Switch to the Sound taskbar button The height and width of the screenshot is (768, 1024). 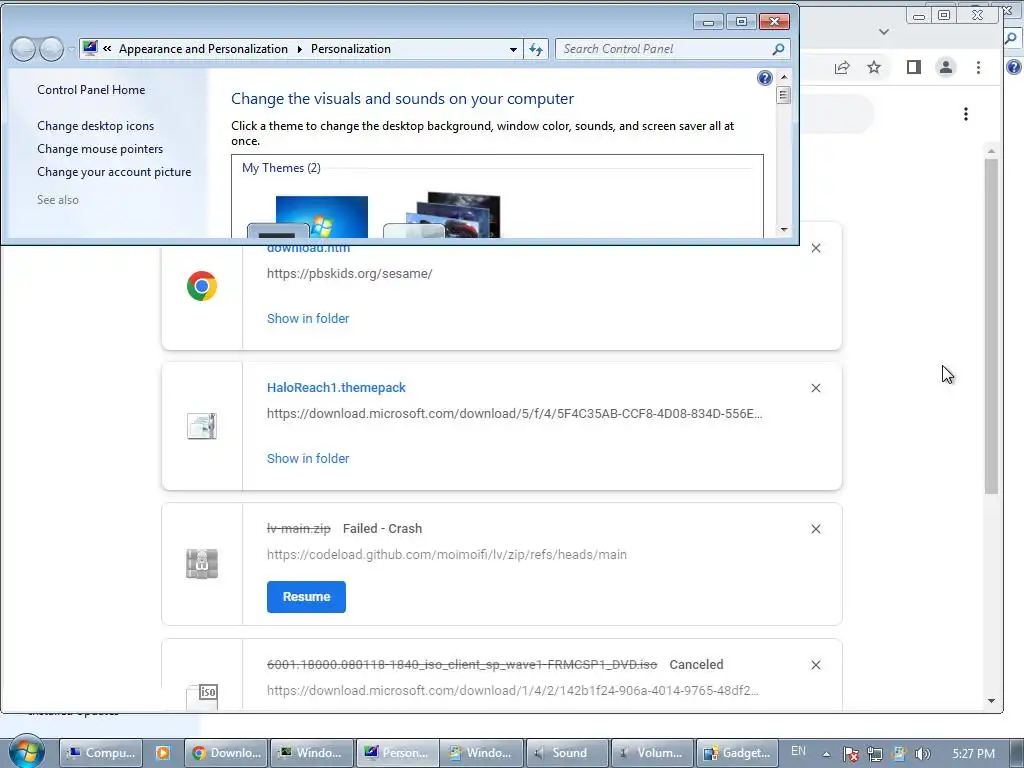567,753
